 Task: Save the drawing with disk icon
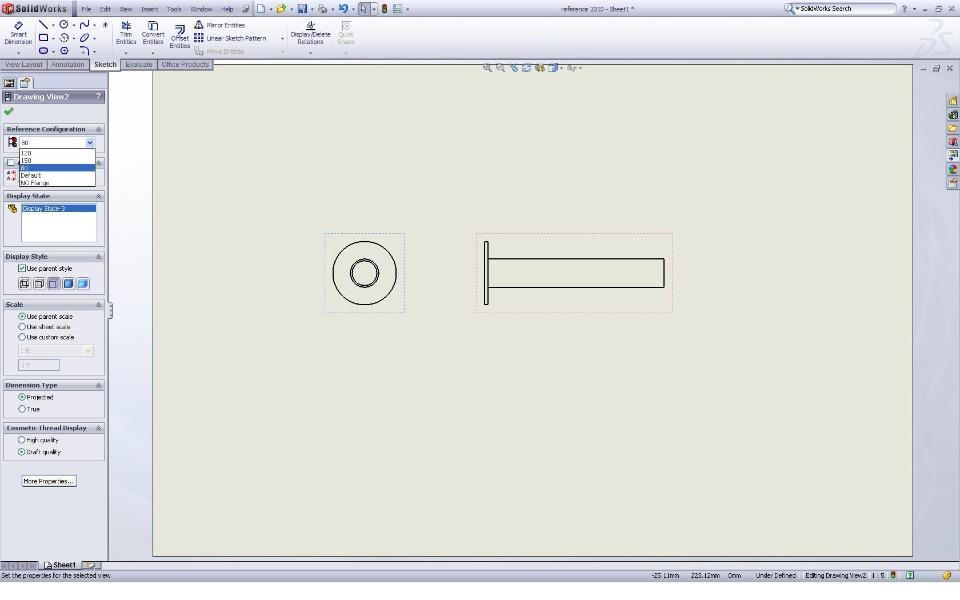click(302, 9)
